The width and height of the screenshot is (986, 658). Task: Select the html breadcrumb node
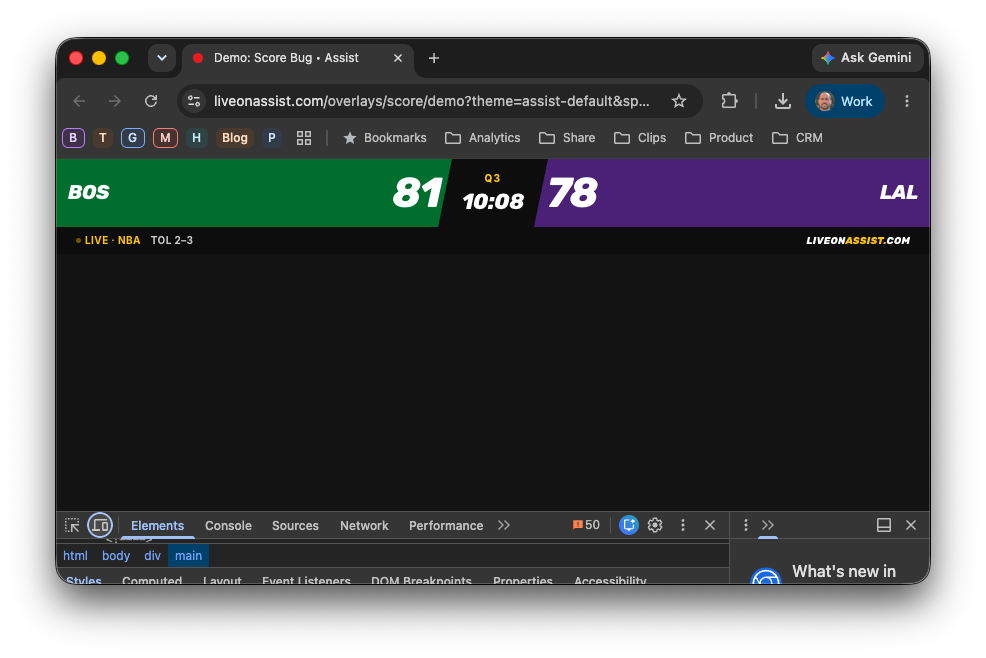(x=75, y=556)
